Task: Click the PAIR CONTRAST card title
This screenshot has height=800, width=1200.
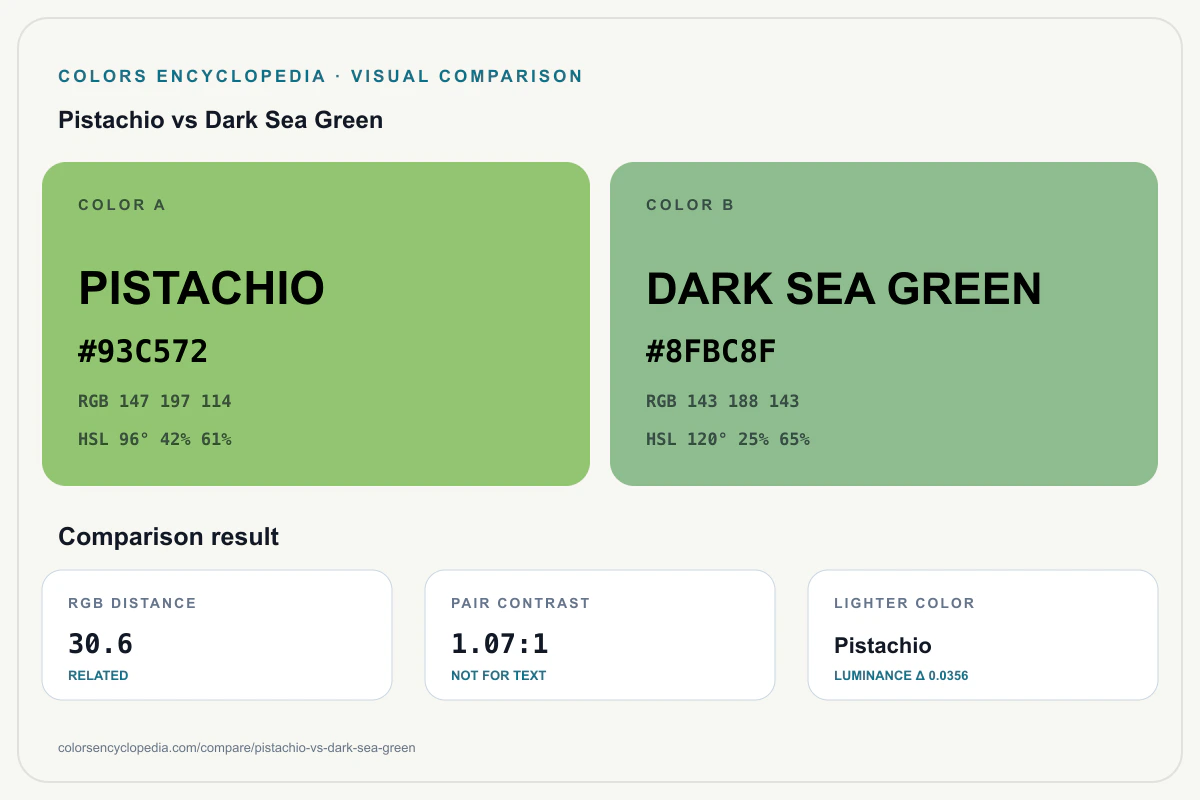Action: pos(521,603)
